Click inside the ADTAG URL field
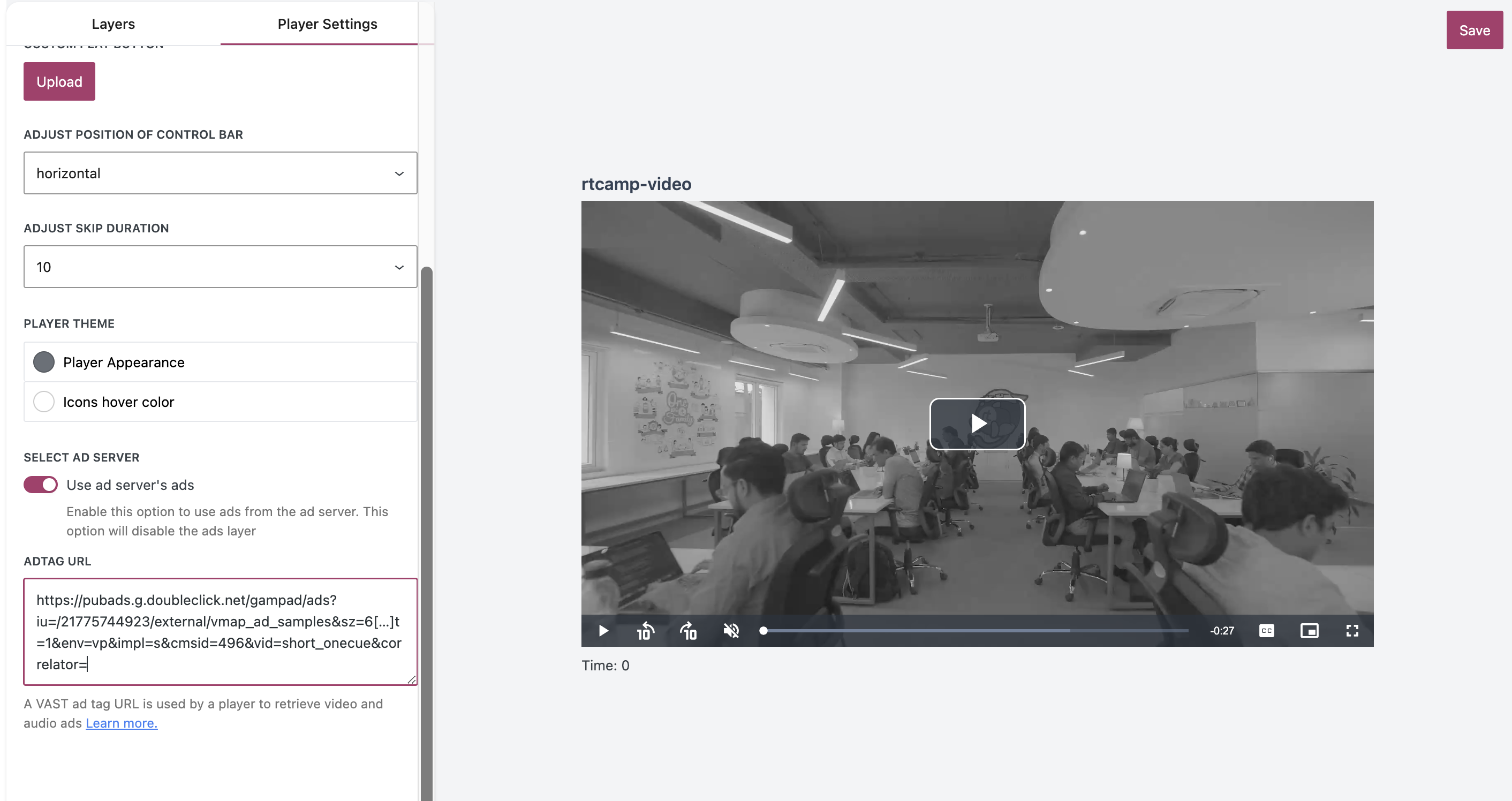Viewport: 1512px width, 801px height. [x=220, y=632]
